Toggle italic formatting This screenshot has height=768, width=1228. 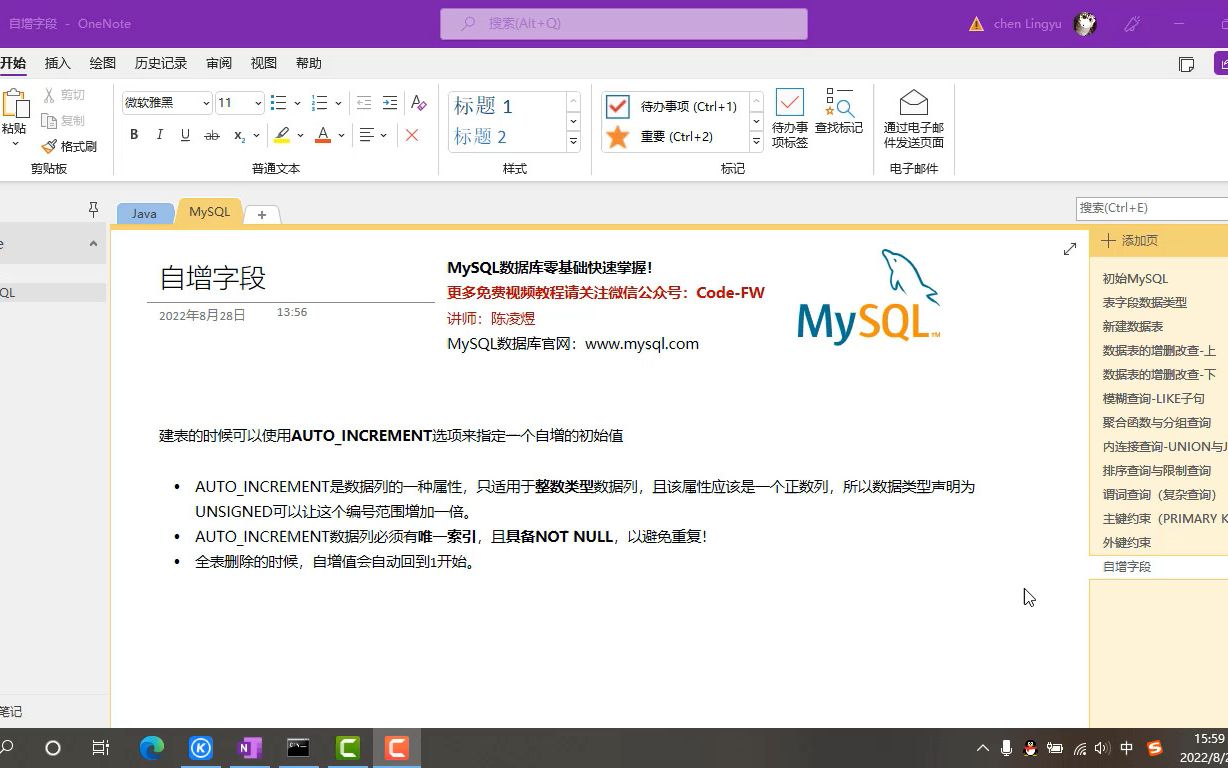coord(159,135)
